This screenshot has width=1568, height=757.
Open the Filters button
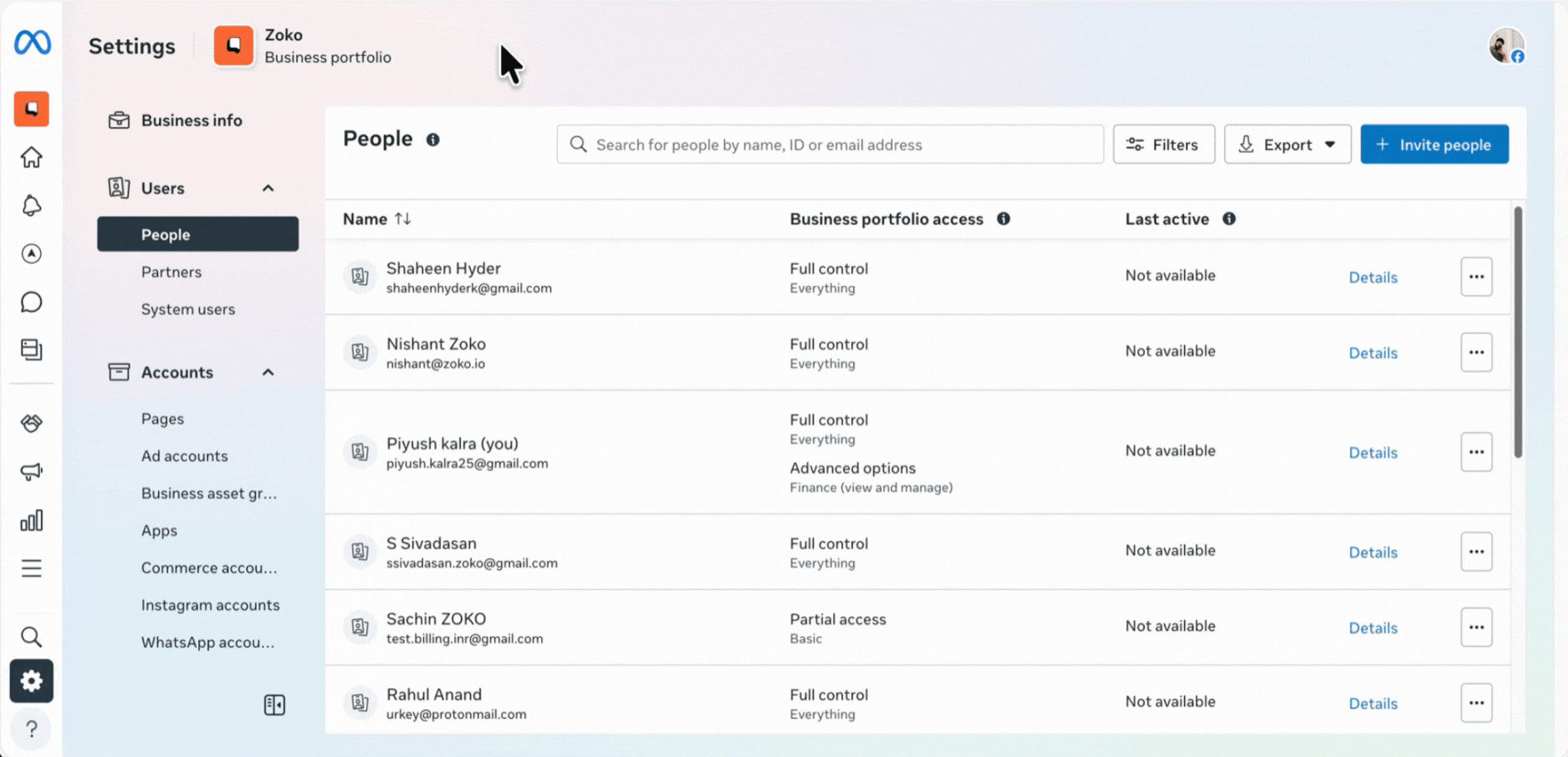coord(1164,145)
